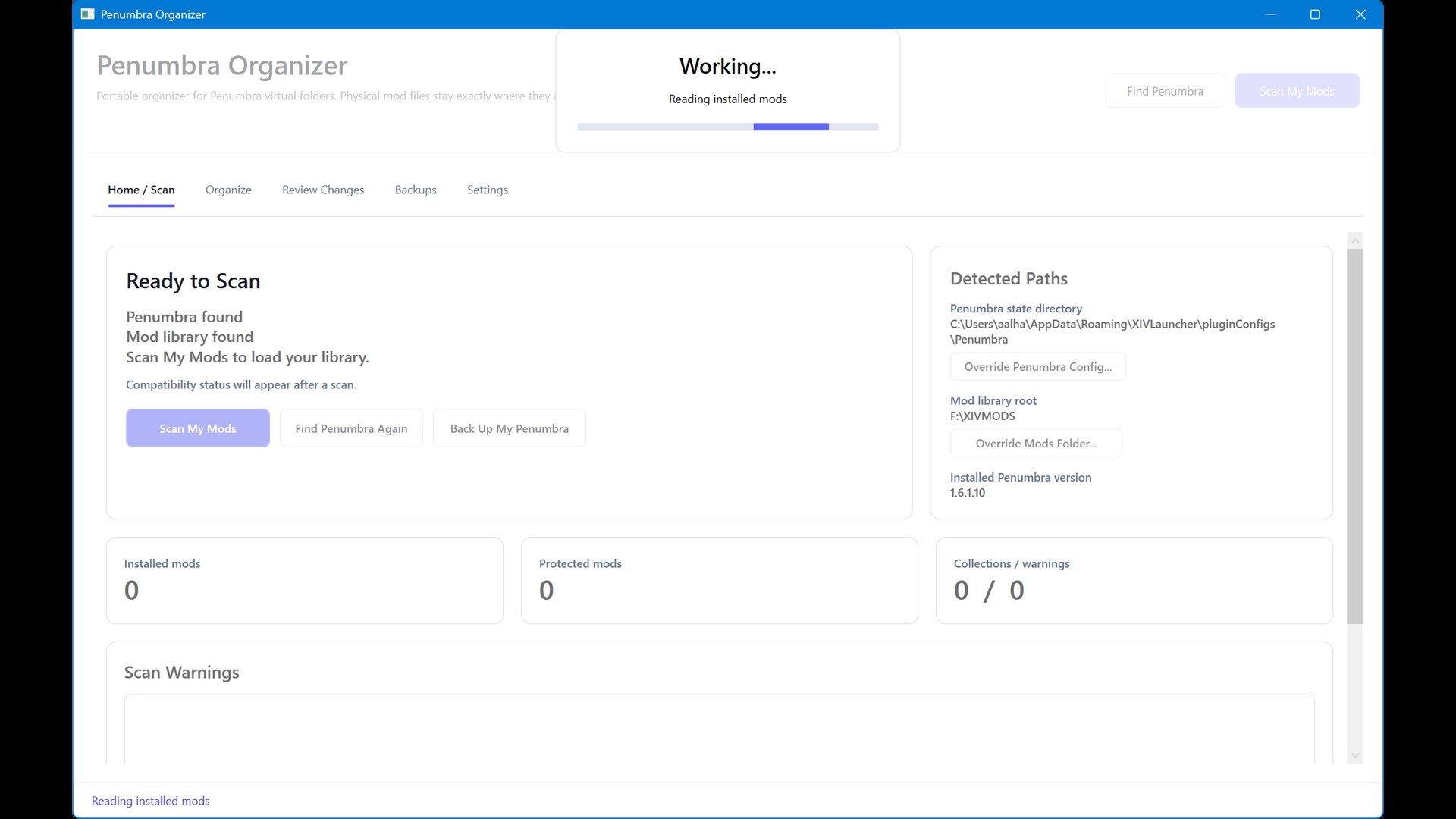Click the 'Working...' heading text
The width and height of the screenshot is (1456, 819).
pos(728,67)
